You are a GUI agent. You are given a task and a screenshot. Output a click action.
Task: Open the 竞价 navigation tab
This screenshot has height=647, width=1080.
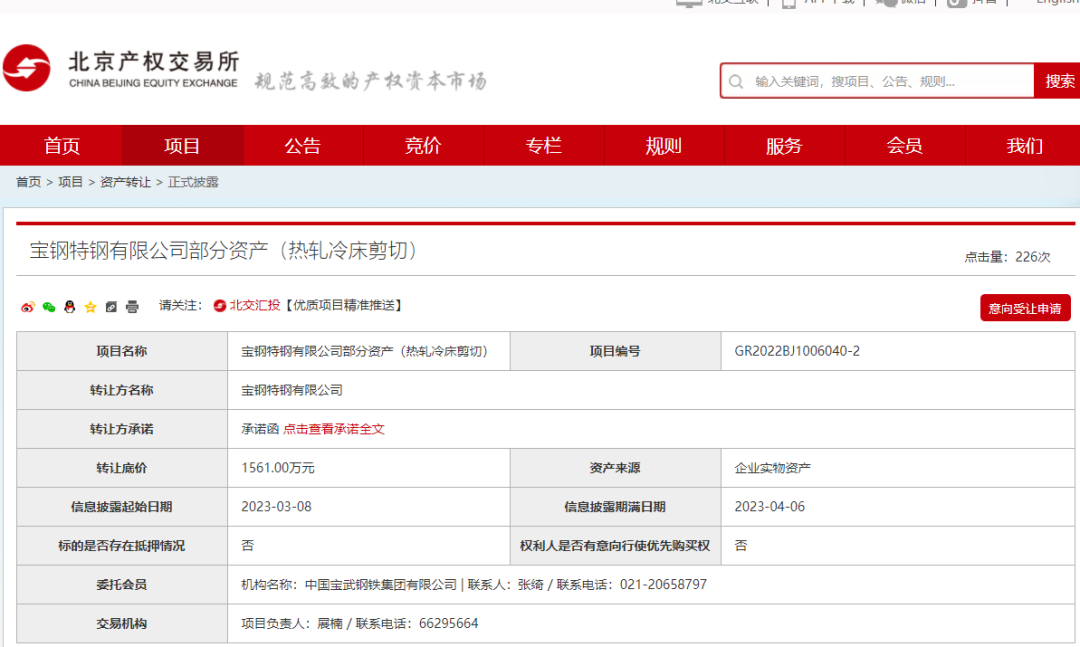423,145
